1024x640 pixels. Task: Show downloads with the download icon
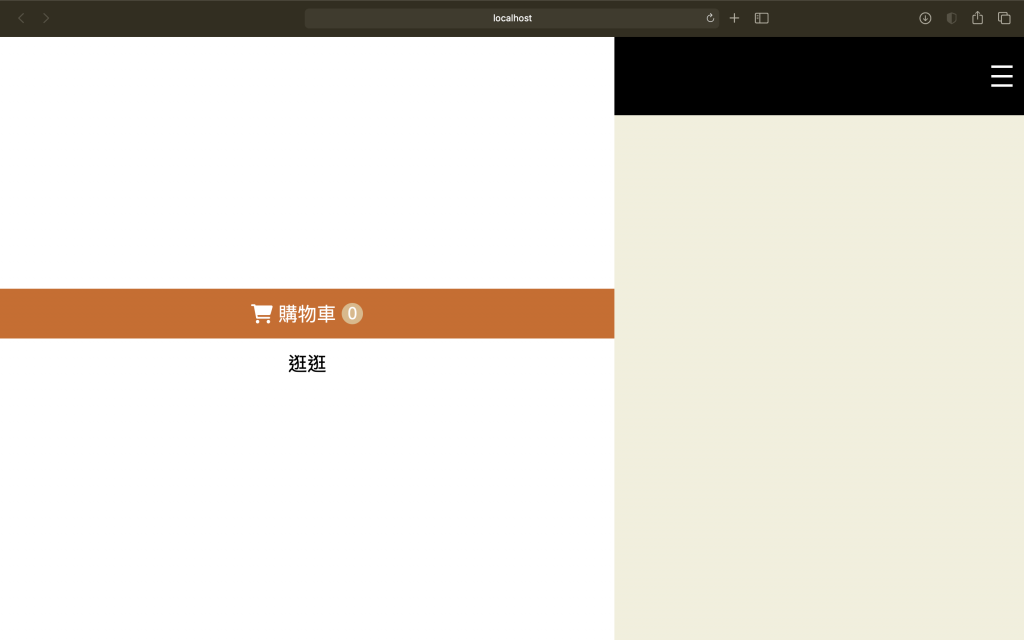pos(925,18)
